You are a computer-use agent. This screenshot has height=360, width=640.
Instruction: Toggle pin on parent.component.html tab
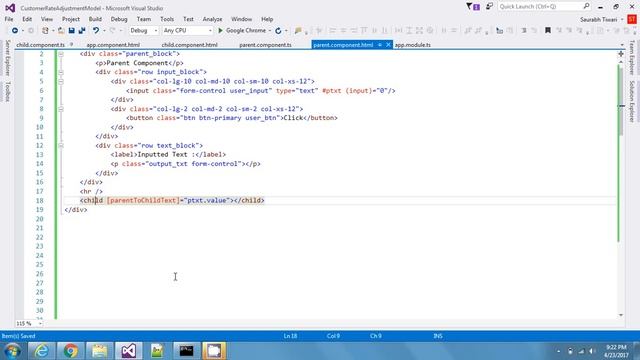point(380,45)
